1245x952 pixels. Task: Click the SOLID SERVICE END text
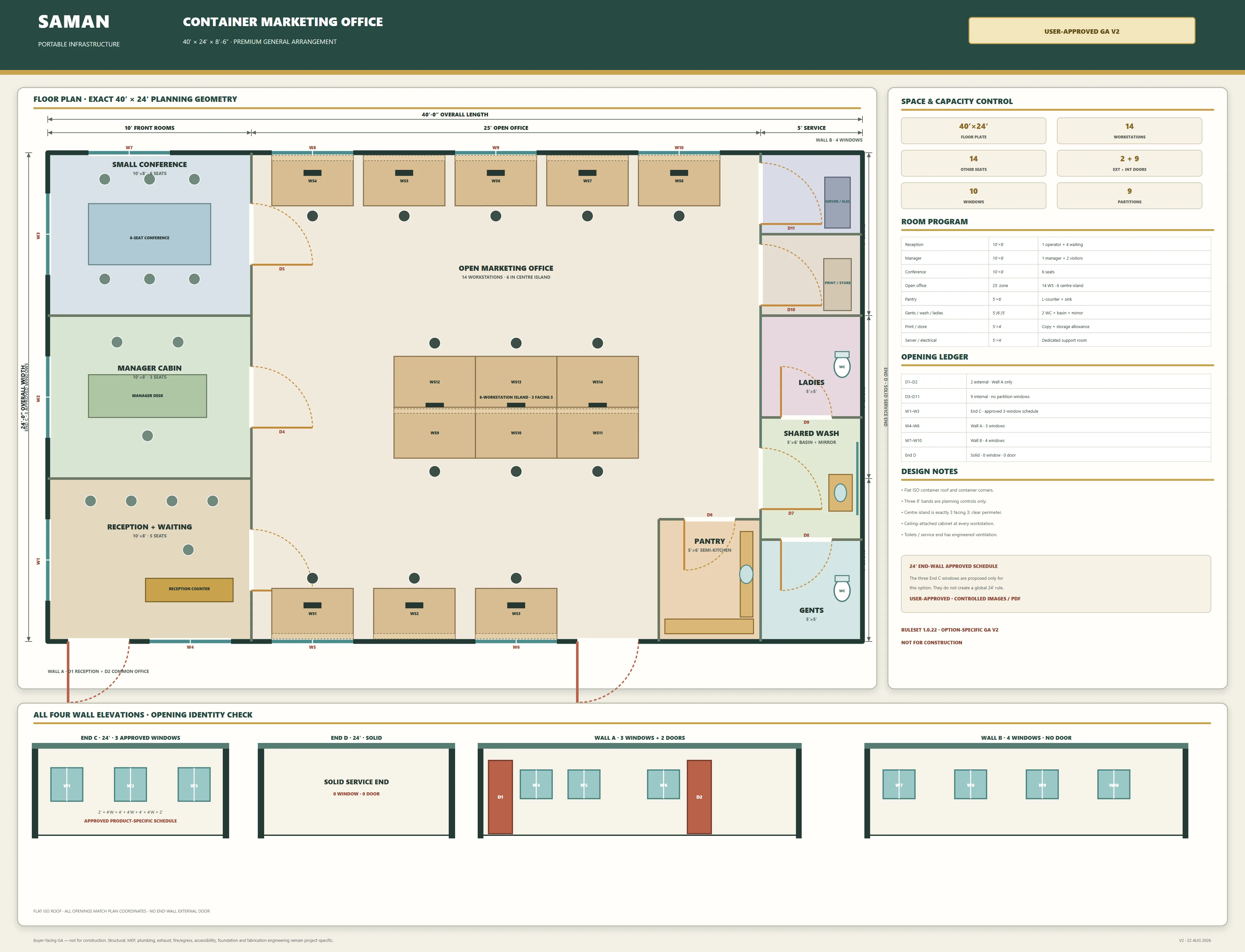356,782
